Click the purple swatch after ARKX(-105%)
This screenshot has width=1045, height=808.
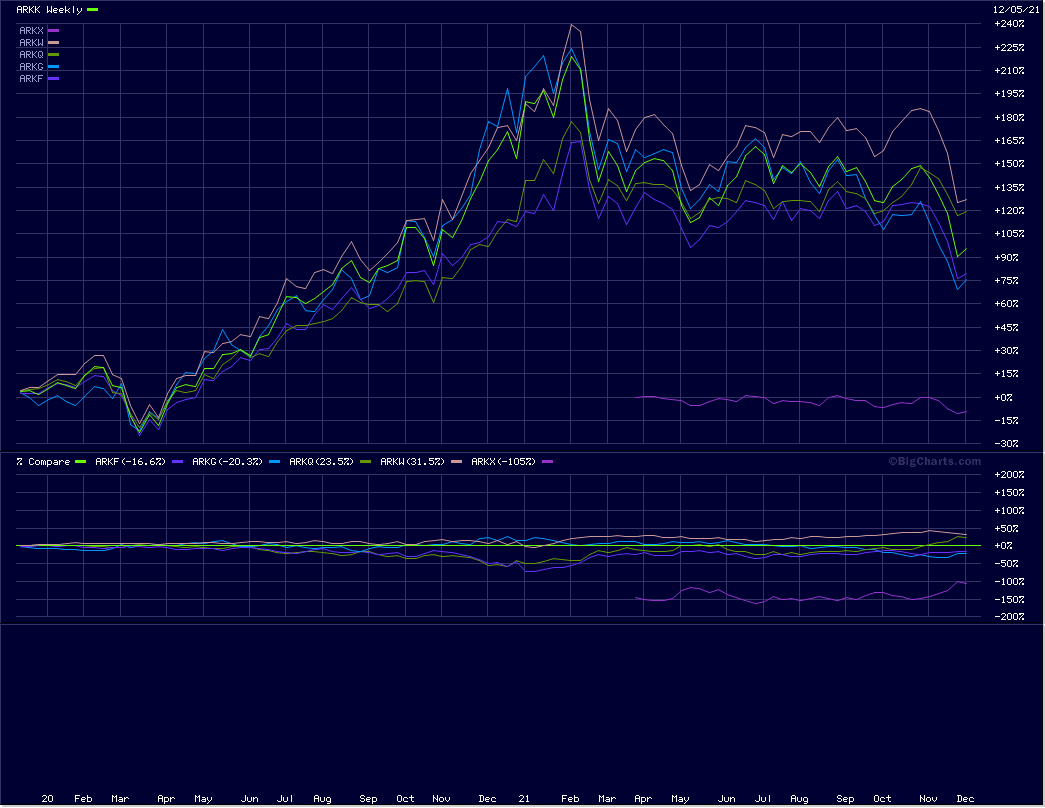[x=548, y=462]
